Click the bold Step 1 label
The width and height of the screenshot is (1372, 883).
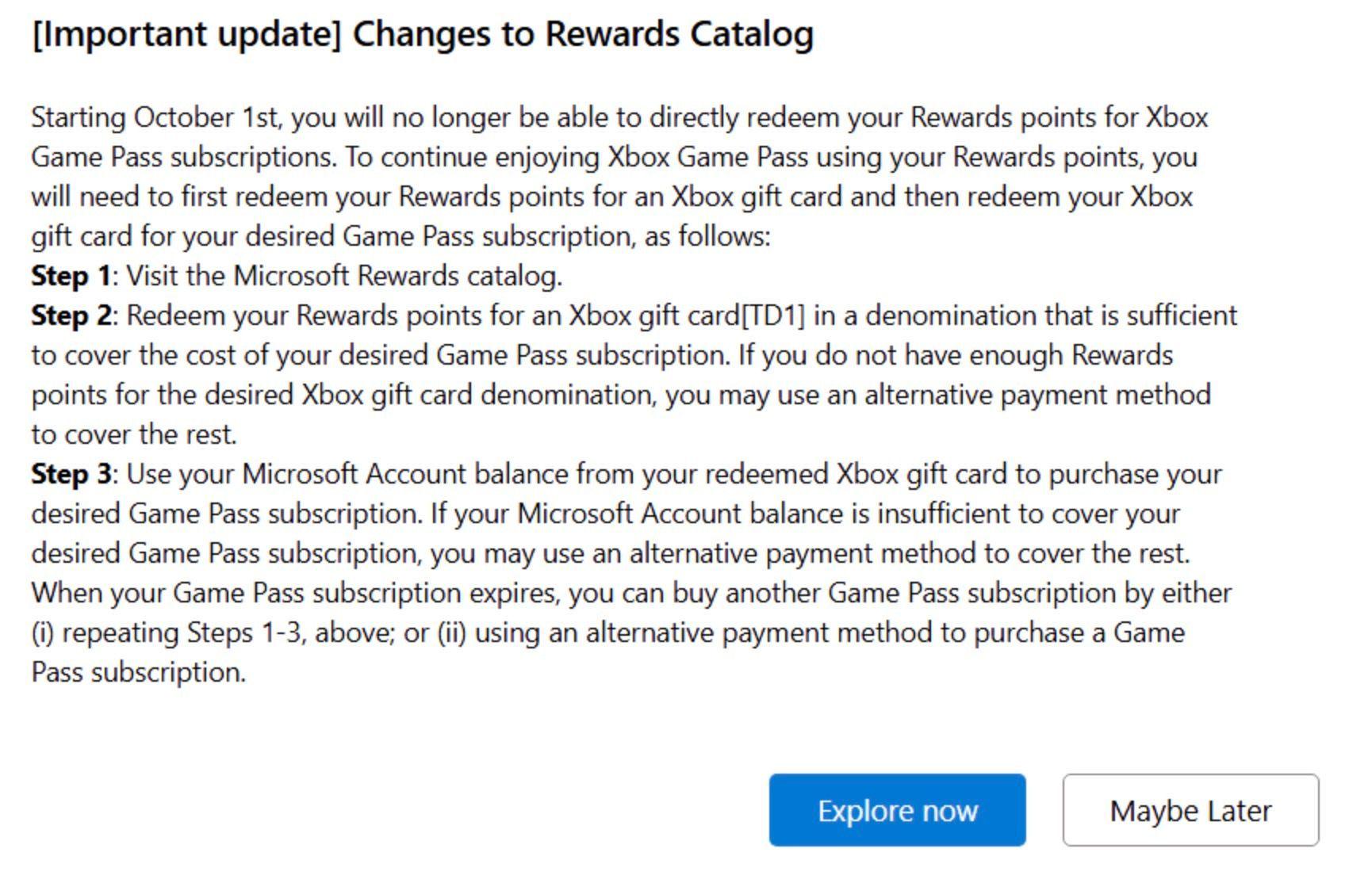click(71, 276)
